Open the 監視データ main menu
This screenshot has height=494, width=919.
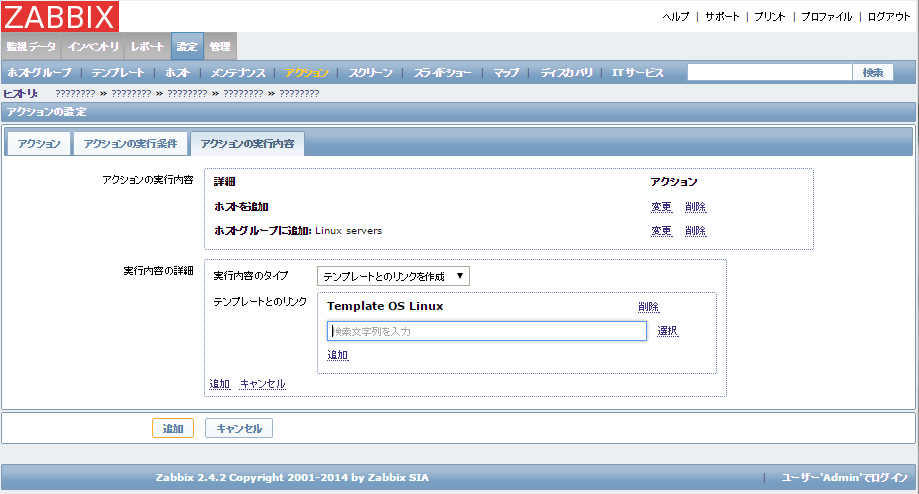[31, 47]
